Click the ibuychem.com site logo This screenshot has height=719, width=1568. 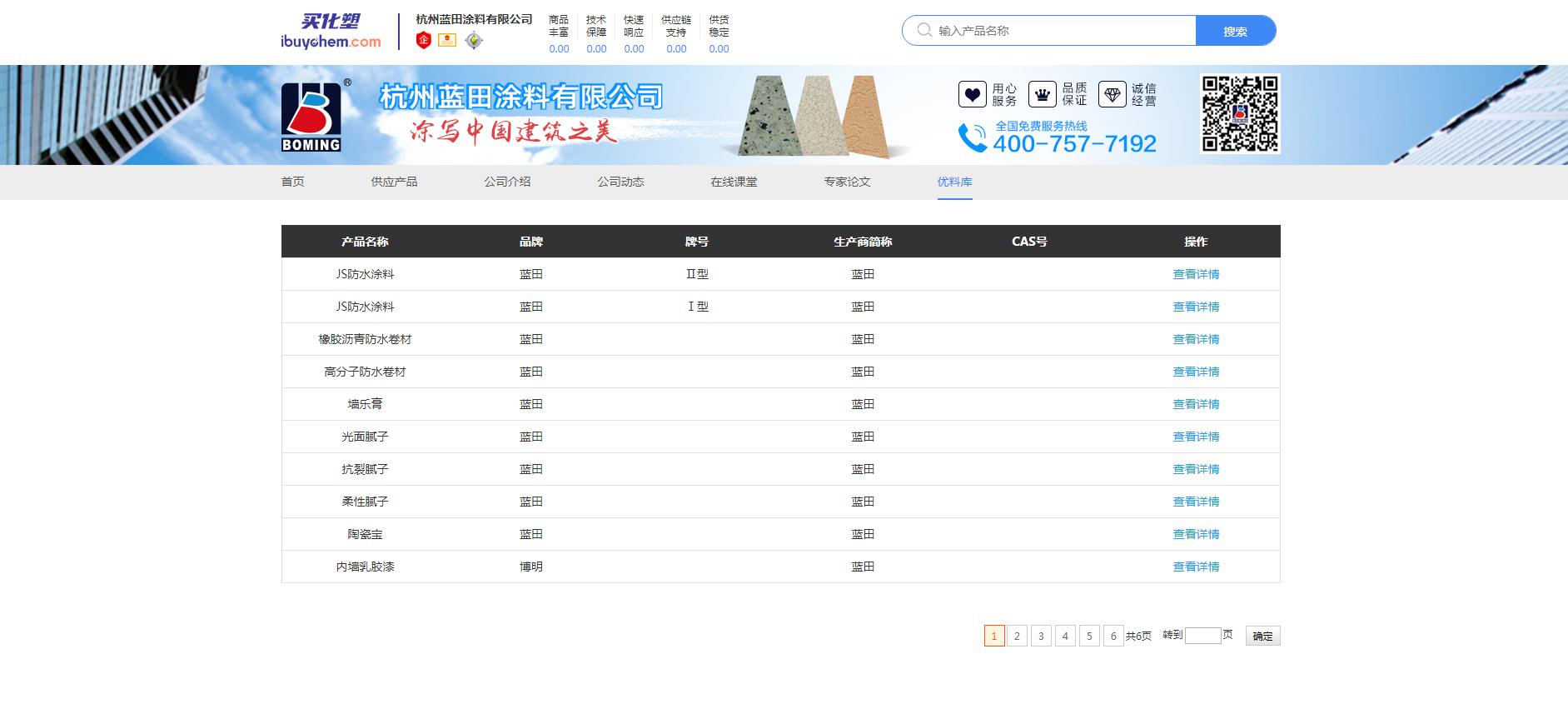pyautogui.click(x=331, y=32)
